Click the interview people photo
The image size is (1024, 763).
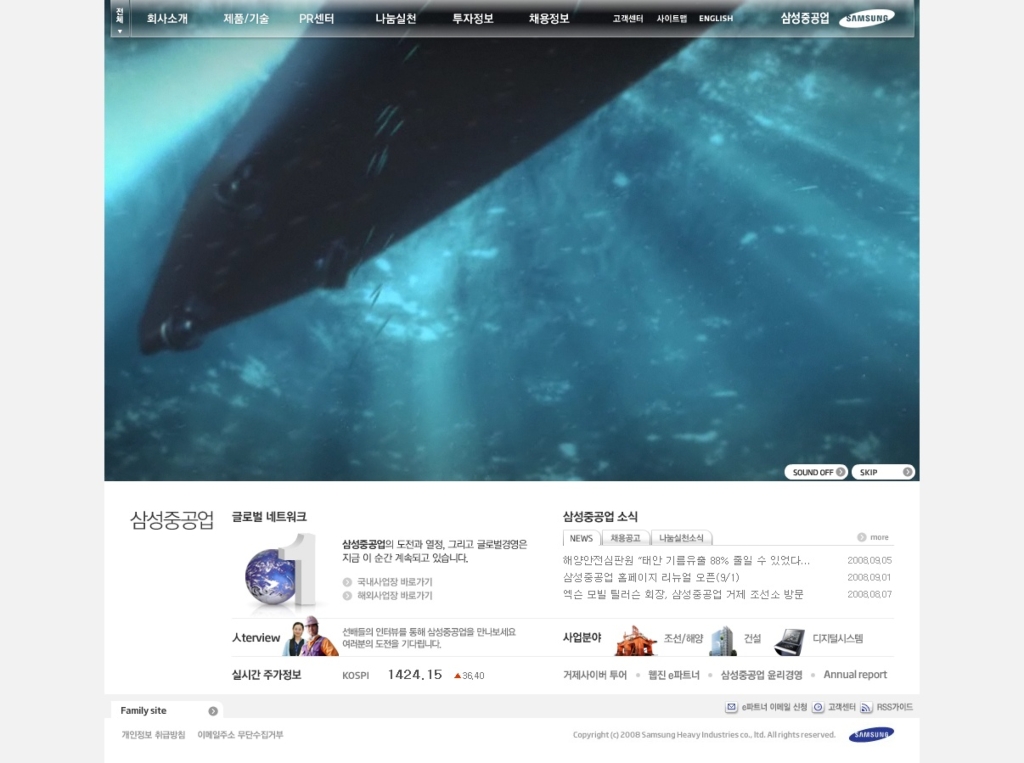tap(311, 636)
